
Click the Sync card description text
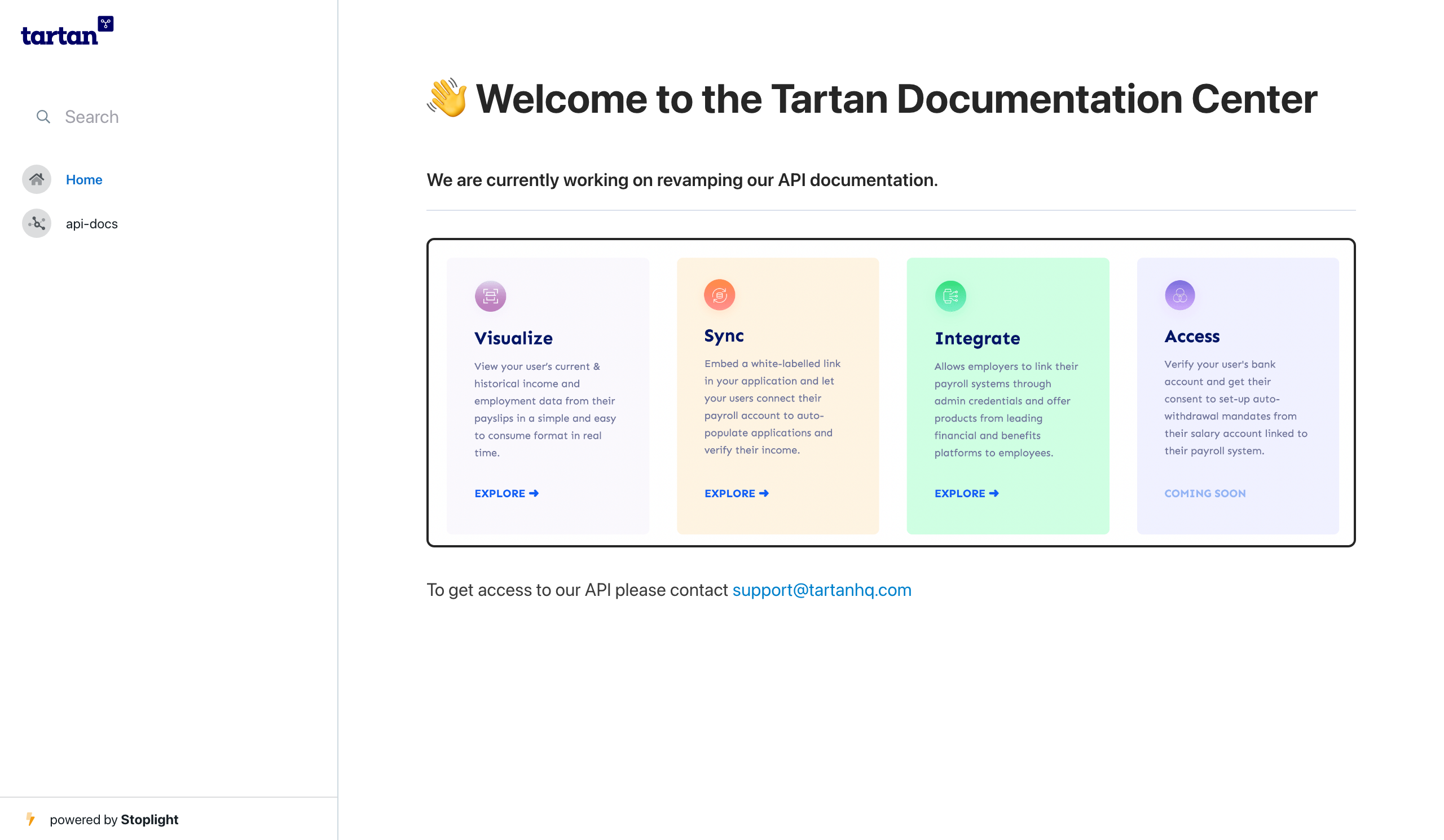pos(772,407)
